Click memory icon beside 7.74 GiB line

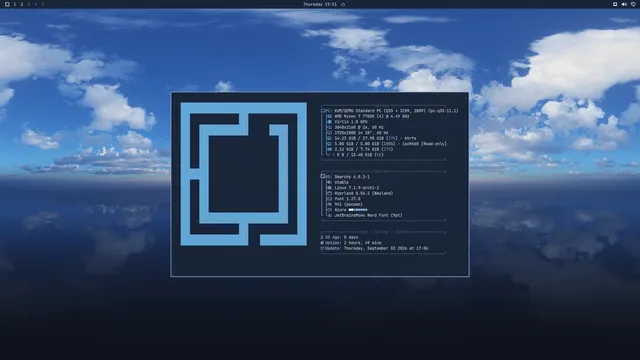click(329, 149)
